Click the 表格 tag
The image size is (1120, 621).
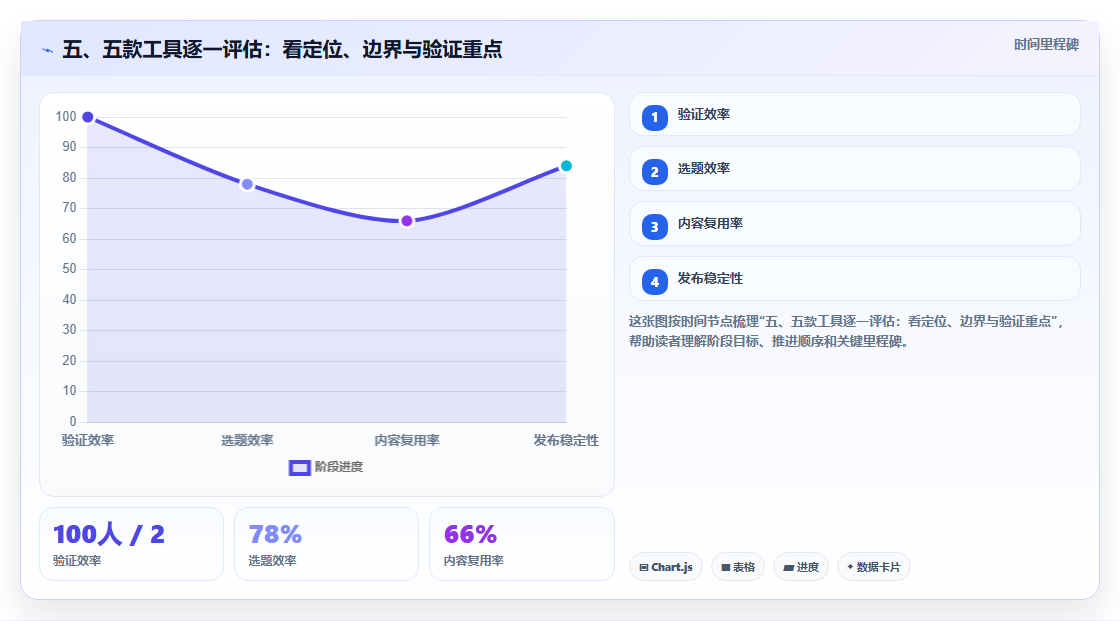[738, 567]
